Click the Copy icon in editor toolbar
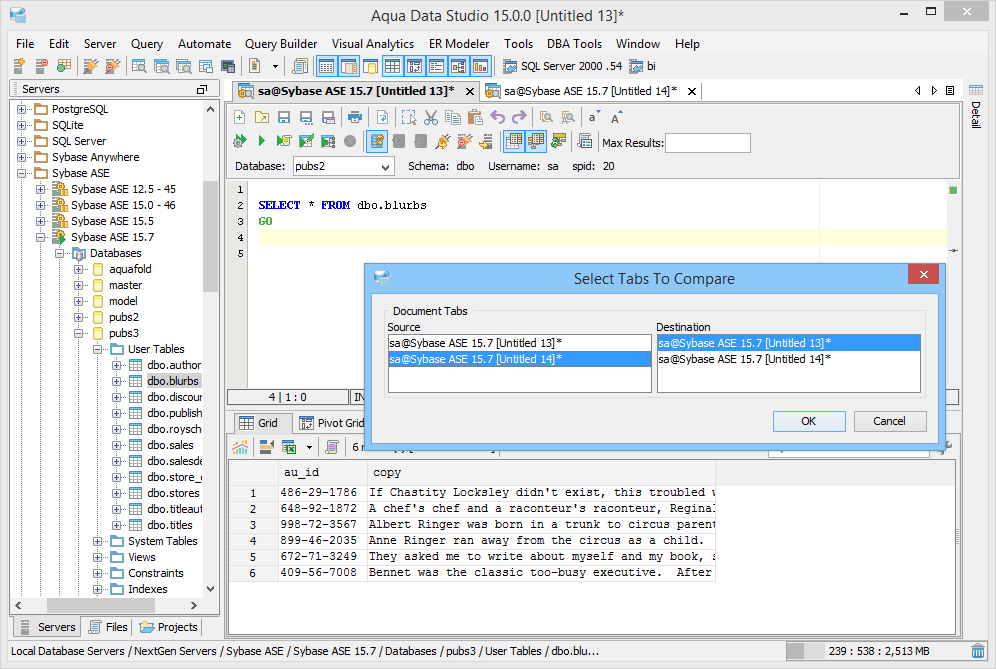996x669 pixels. [453, 118]
